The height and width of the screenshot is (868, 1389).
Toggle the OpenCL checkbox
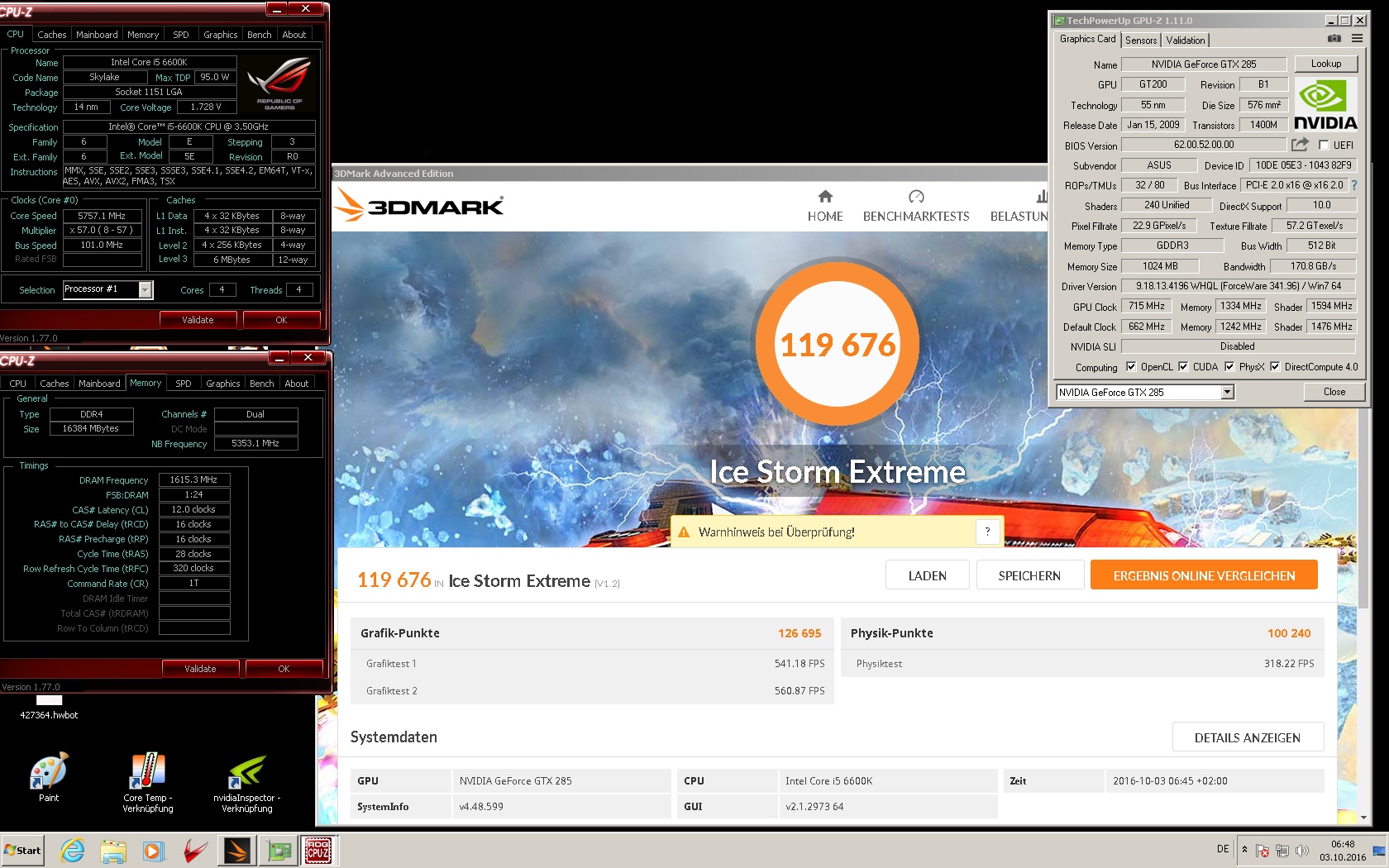[x=1131, y=366]
